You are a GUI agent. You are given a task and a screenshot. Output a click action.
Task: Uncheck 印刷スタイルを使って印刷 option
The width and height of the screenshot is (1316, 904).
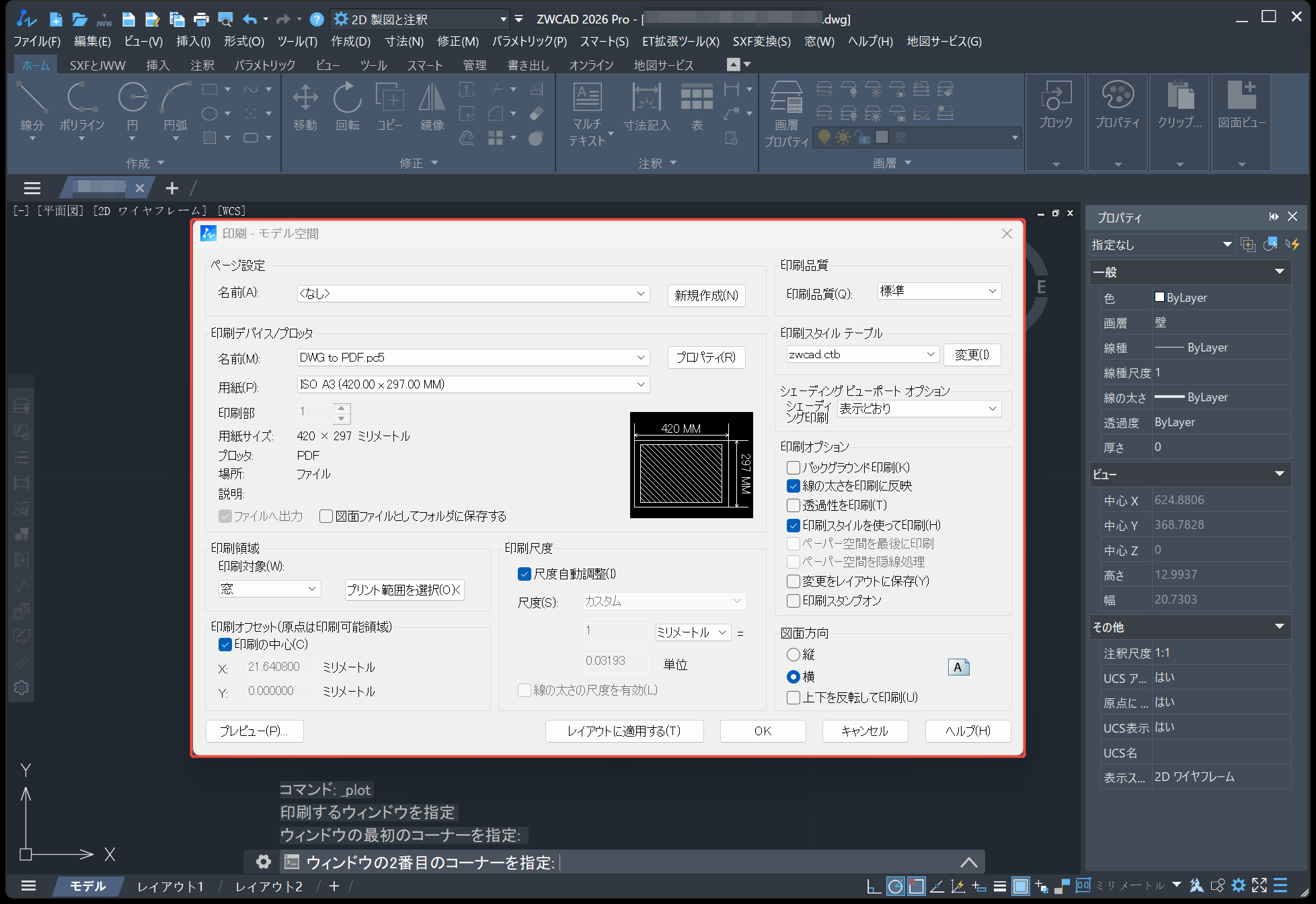point(793,525)
